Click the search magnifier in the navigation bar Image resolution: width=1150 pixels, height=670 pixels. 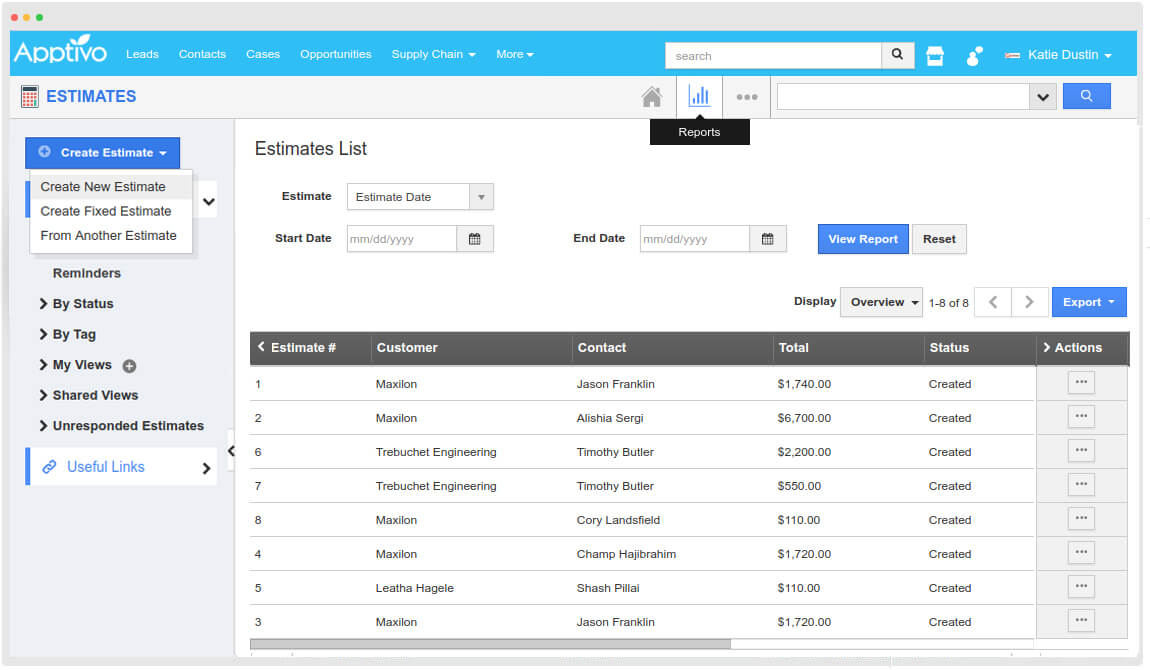897,55
